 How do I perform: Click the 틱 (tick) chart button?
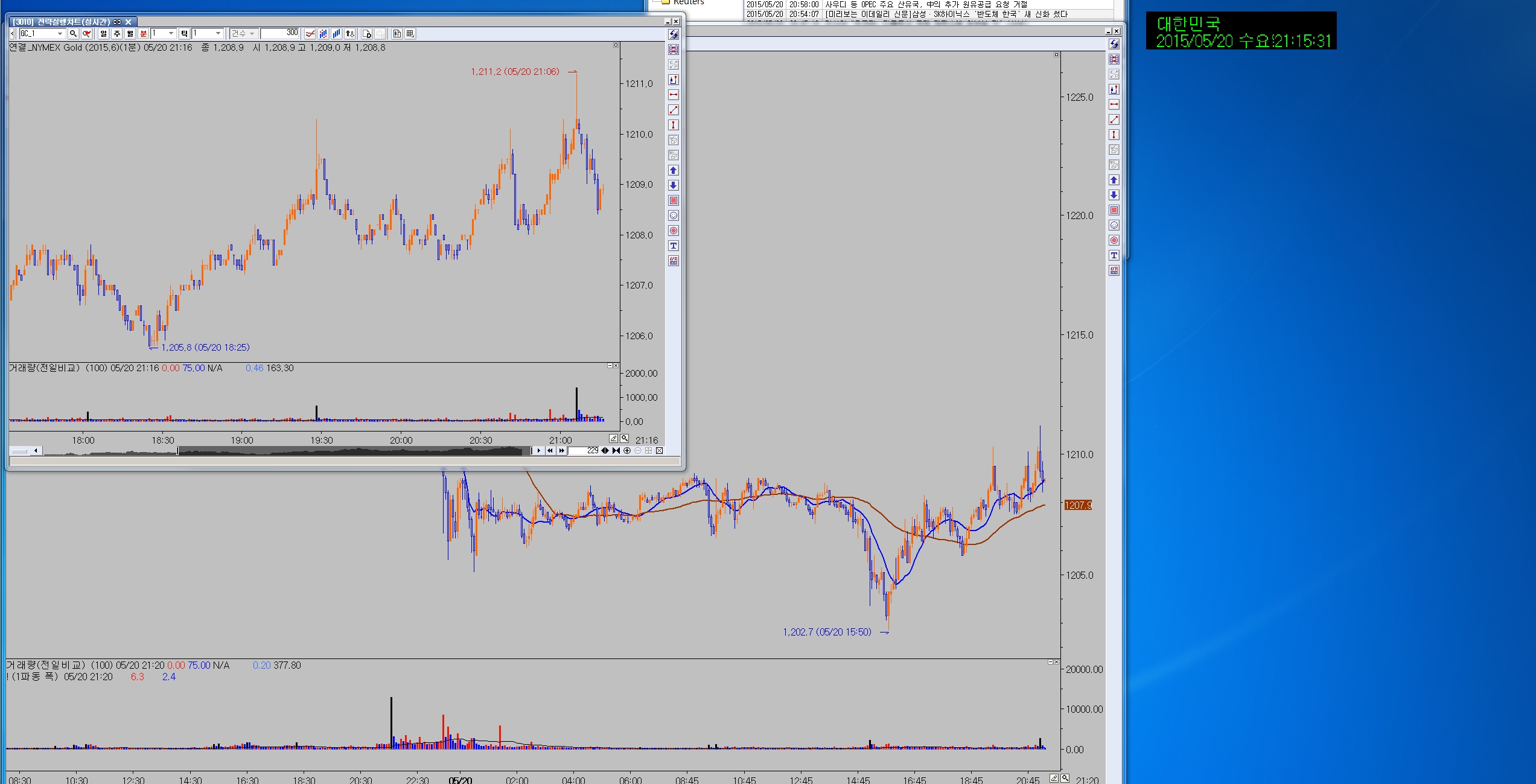[x=185, y=34]
